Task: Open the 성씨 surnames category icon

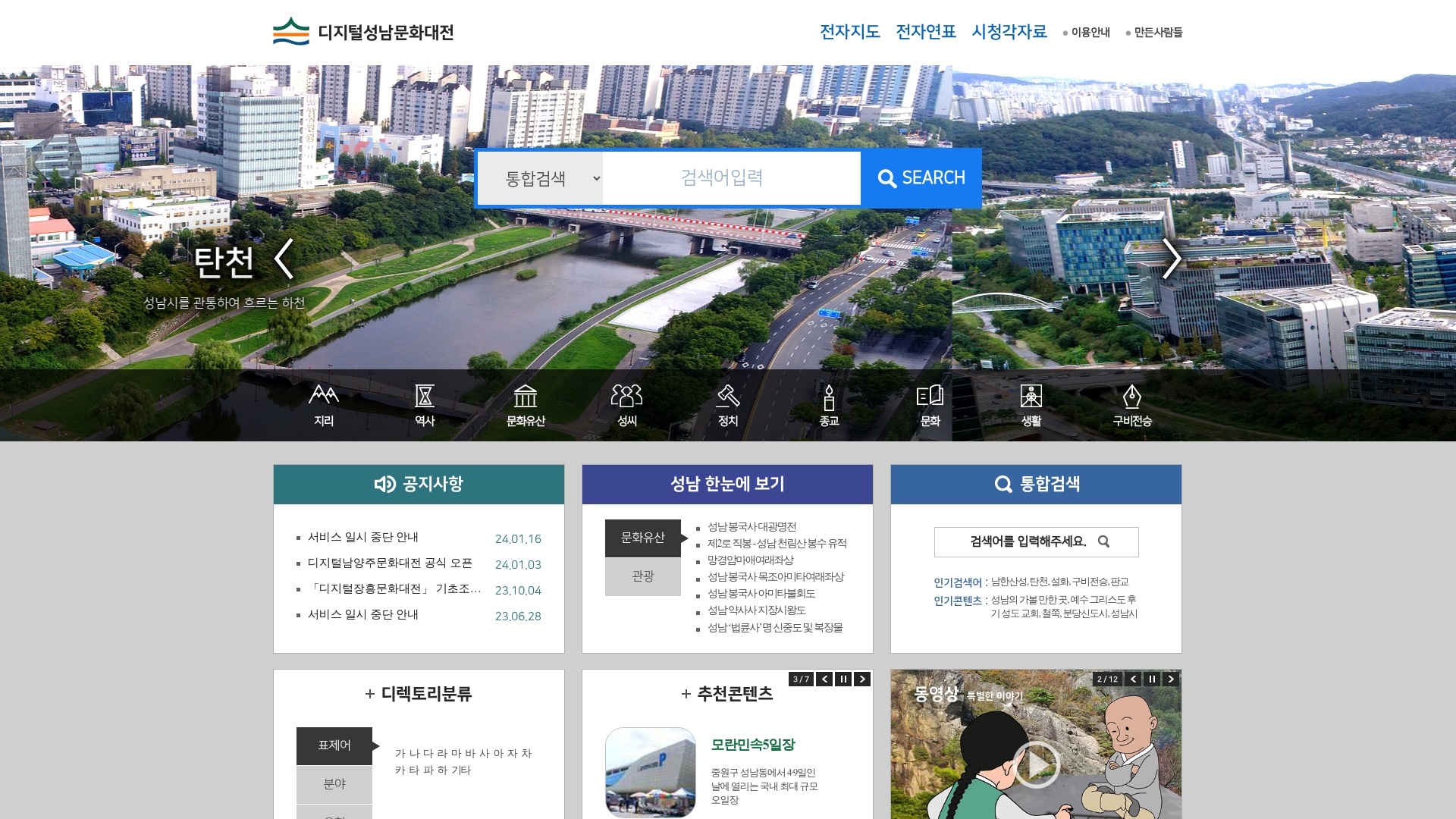Action: coord(627,406)
